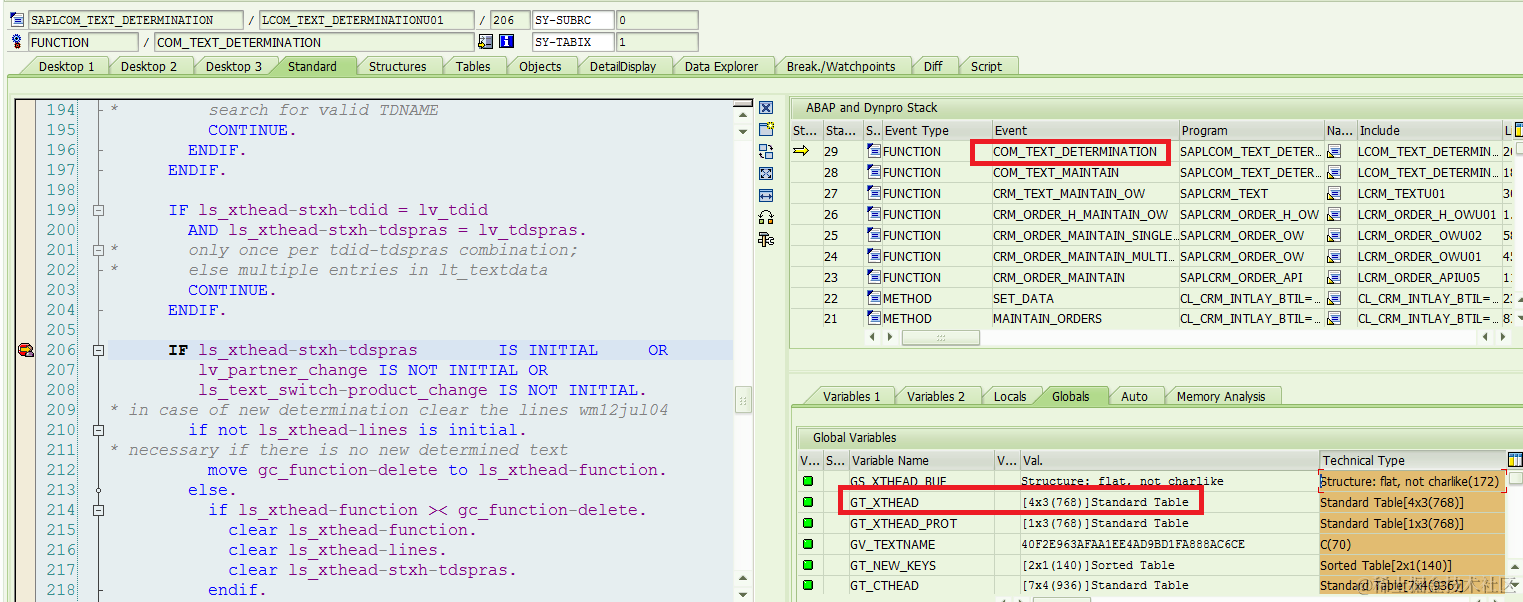Image resolution: width=1523 pixels, height=602 pixels.
Task: Open the Tables tab
Action: coord(473,66)
